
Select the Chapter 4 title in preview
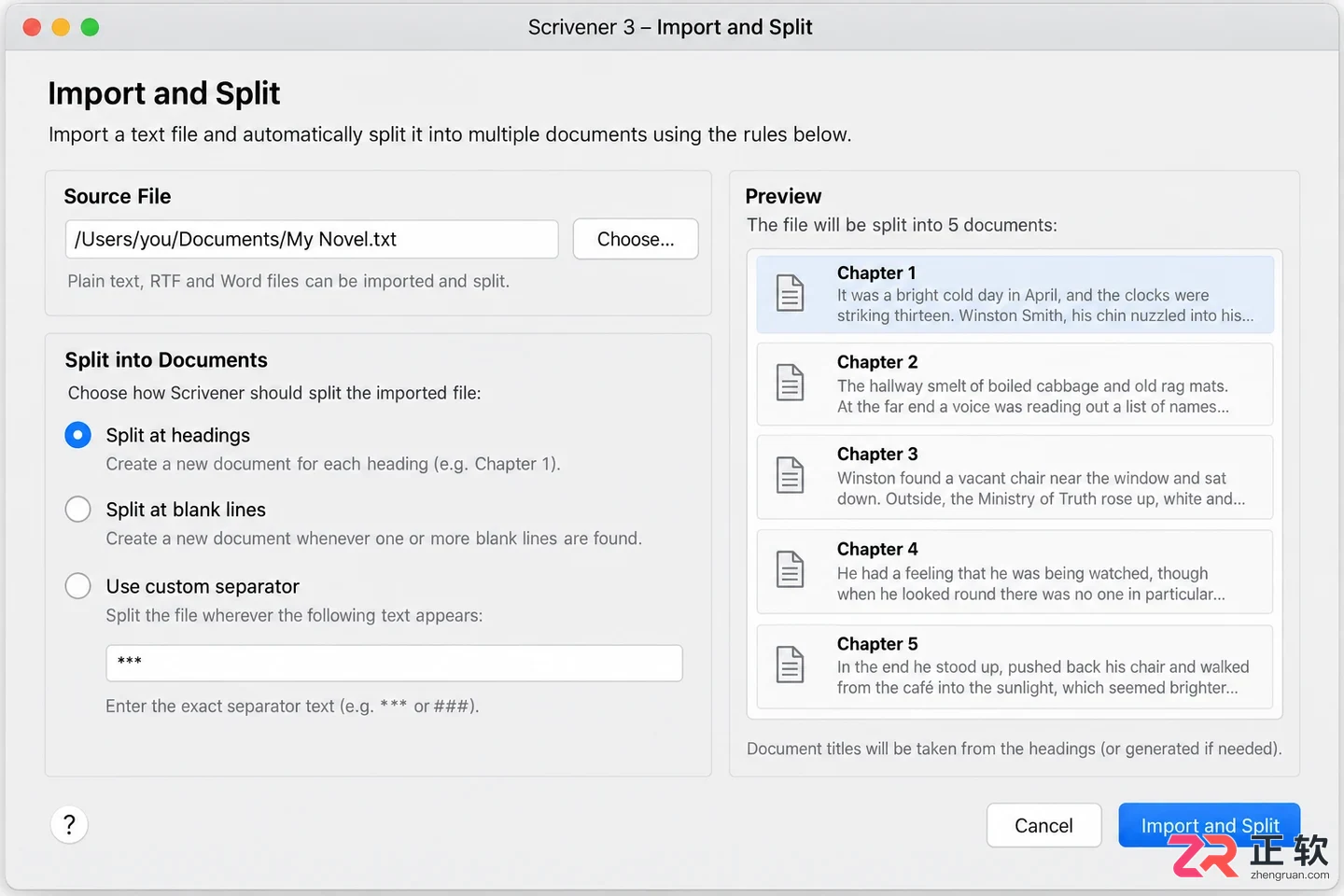pyautogui.click(x=877, y=549)
